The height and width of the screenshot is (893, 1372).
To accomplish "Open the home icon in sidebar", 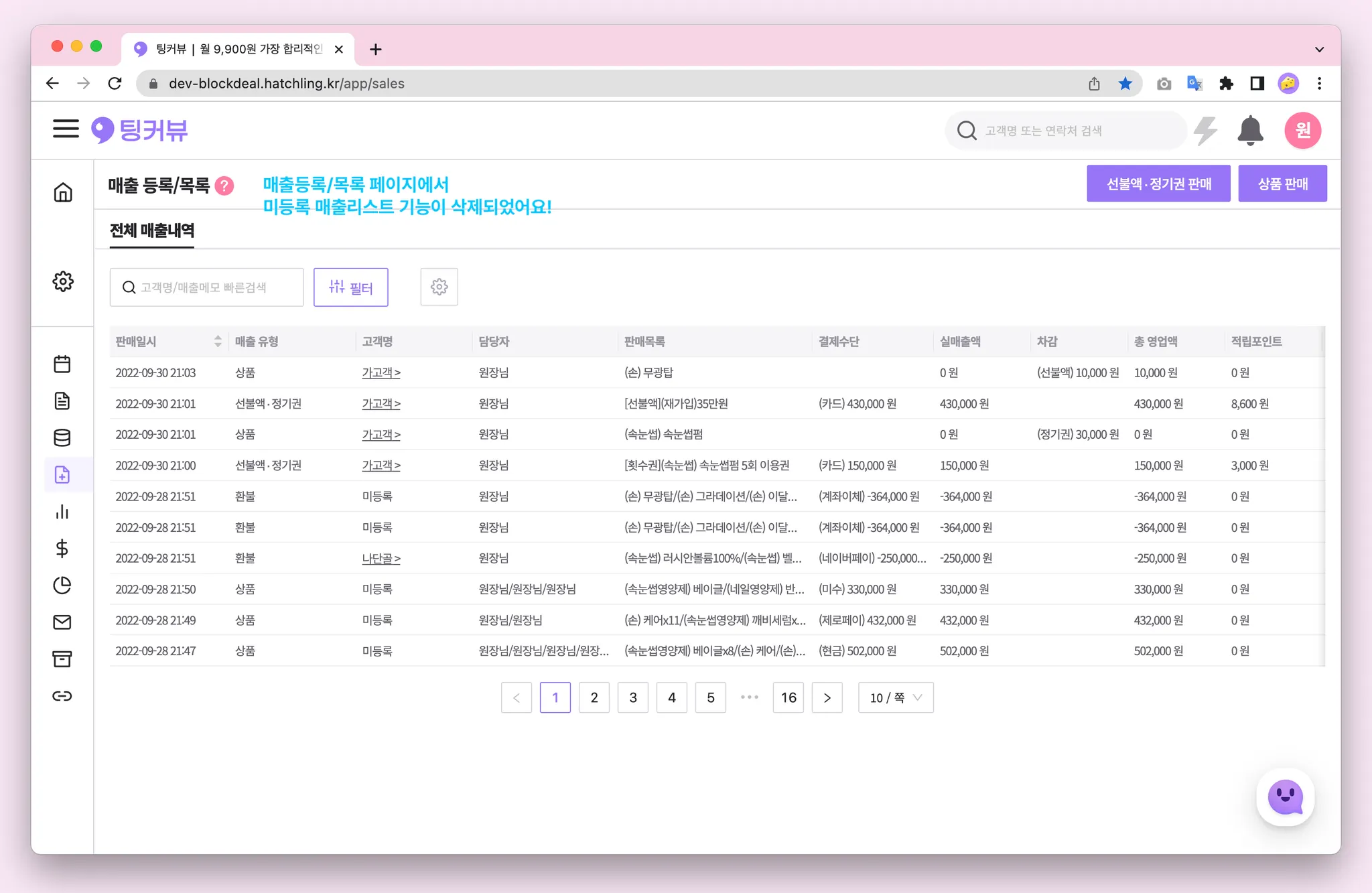I will coord(63,192).
